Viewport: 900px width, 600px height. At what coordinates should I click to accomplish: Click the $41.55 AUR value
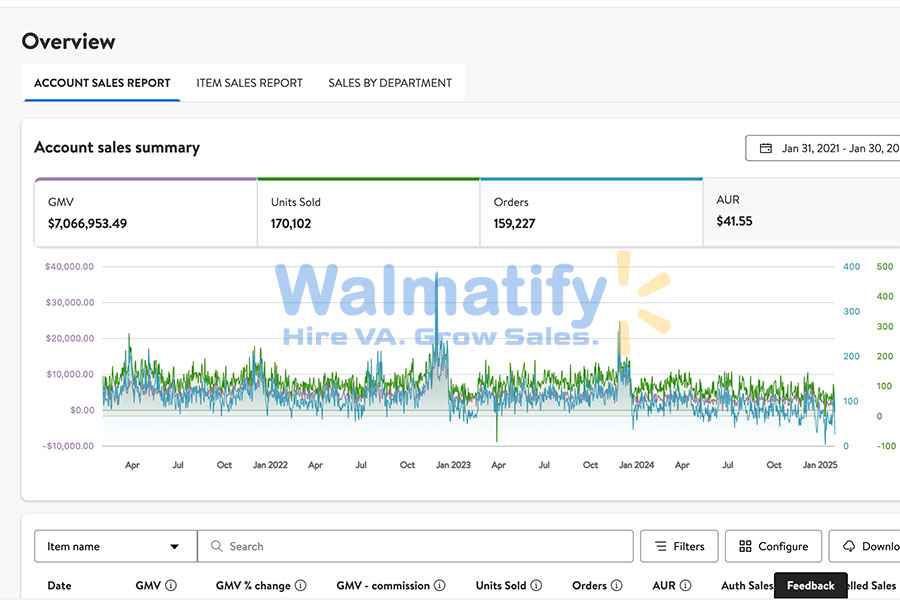pyautogui.click(x=734, y=221)
